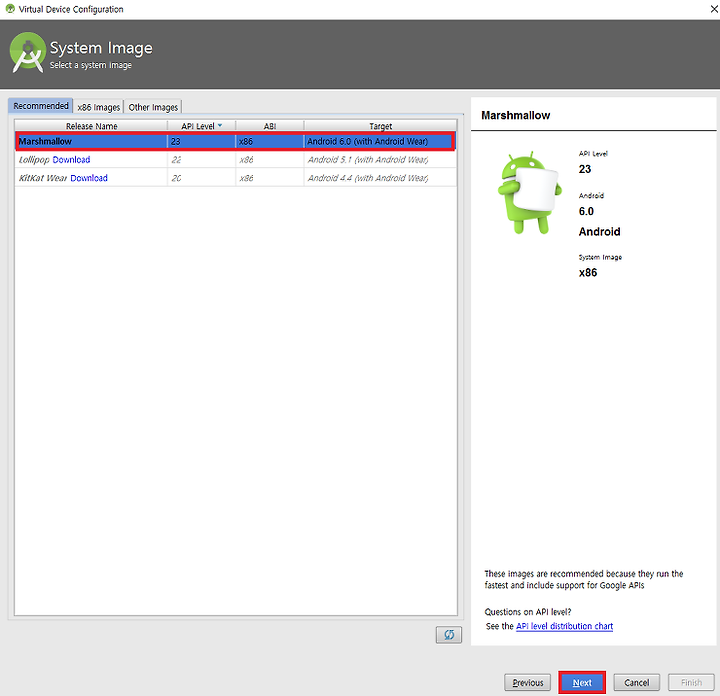The image size is (720, 696).
Task: Click the Cancel button
Action: click(x=636, y=683)
